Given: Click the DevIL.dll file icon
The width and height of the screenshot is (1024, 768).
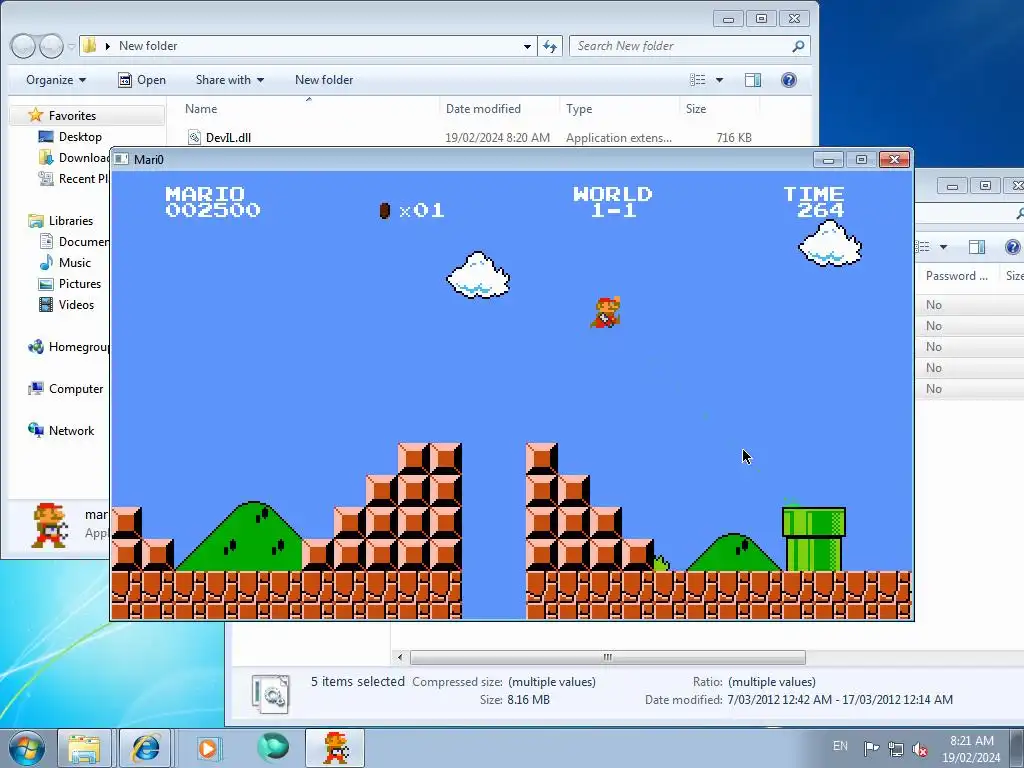Looking at the screenshot, I should 194,137.
